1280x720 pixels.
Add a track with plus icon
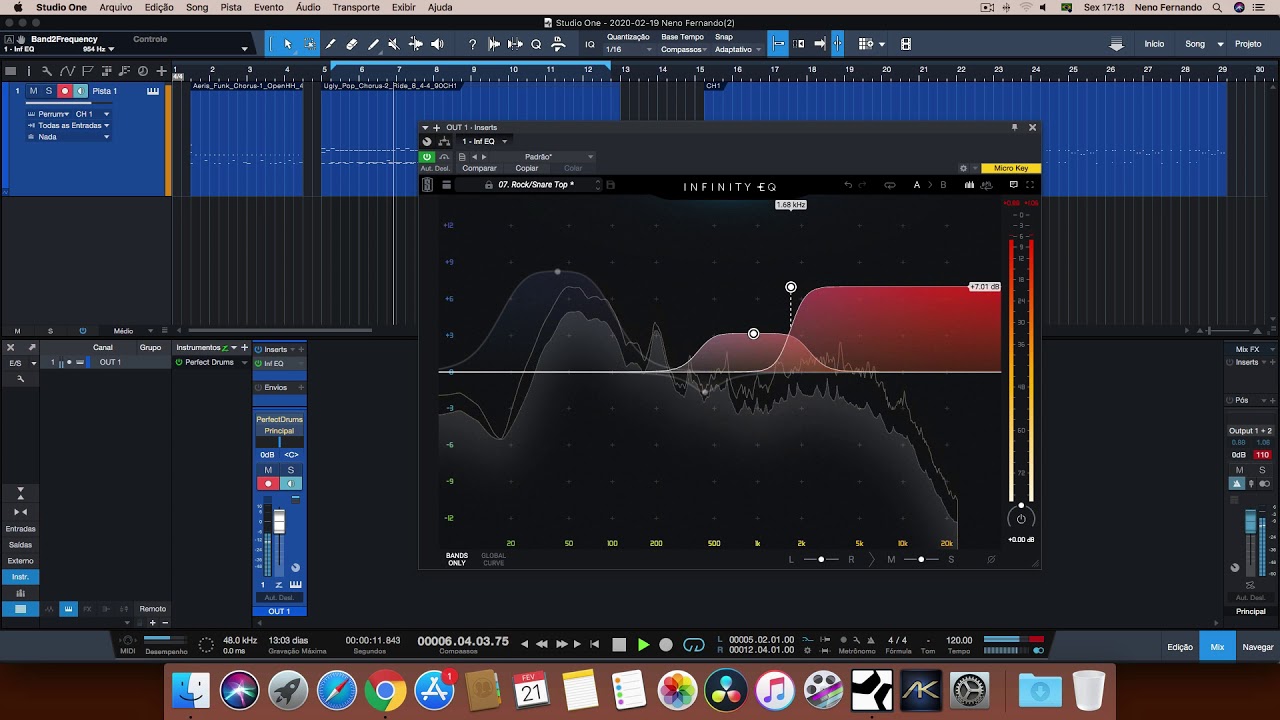[161, 71]
